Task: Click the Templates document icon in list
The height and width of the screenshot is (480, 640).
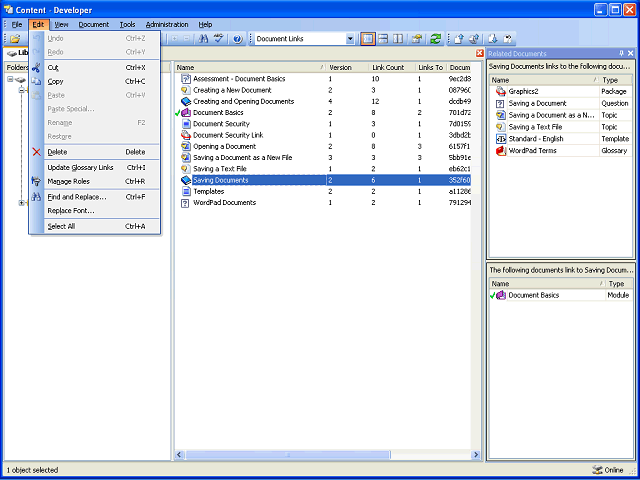Action: pos(186,191)
